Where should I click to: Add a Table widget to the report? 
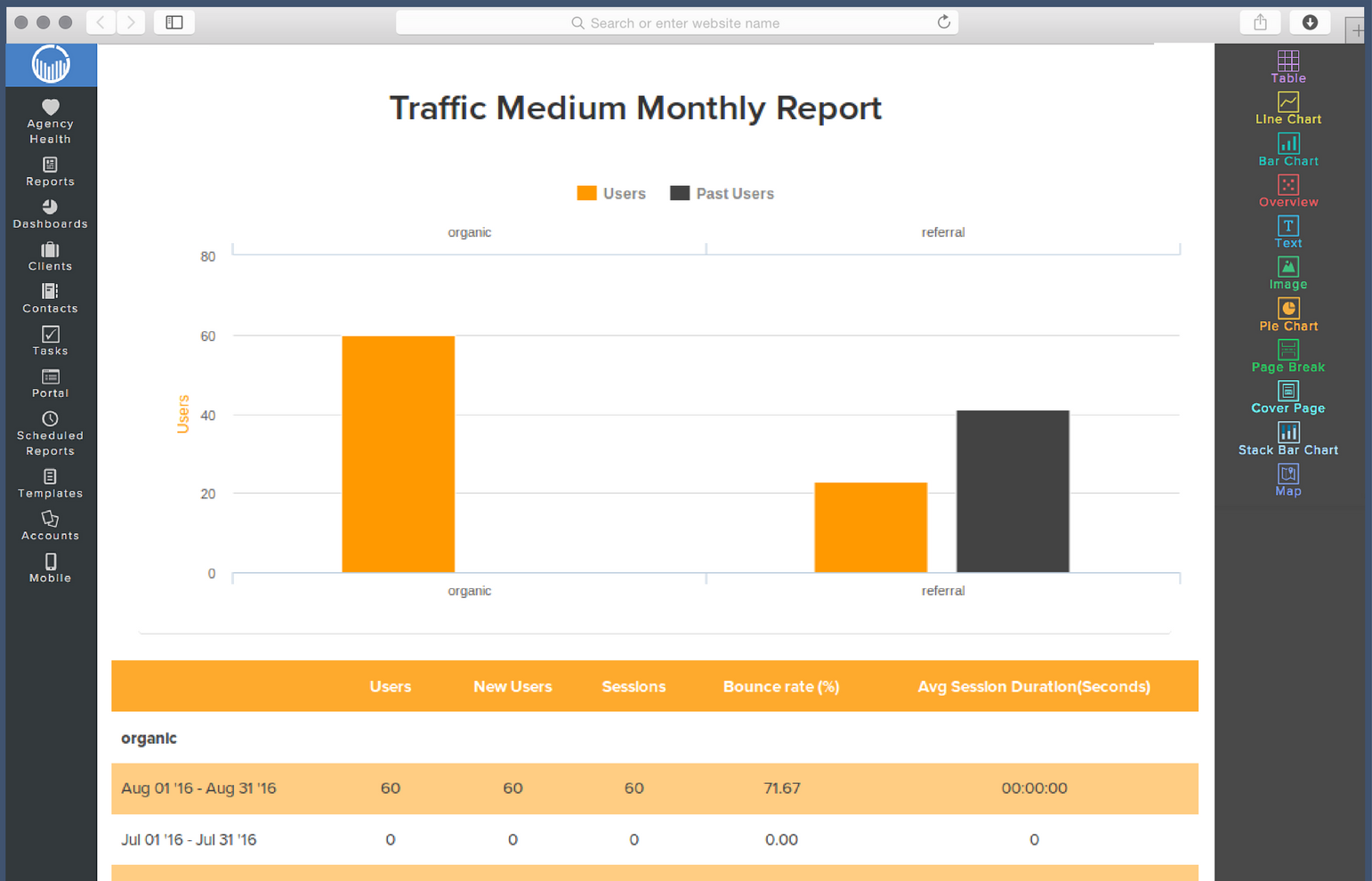1288,67
